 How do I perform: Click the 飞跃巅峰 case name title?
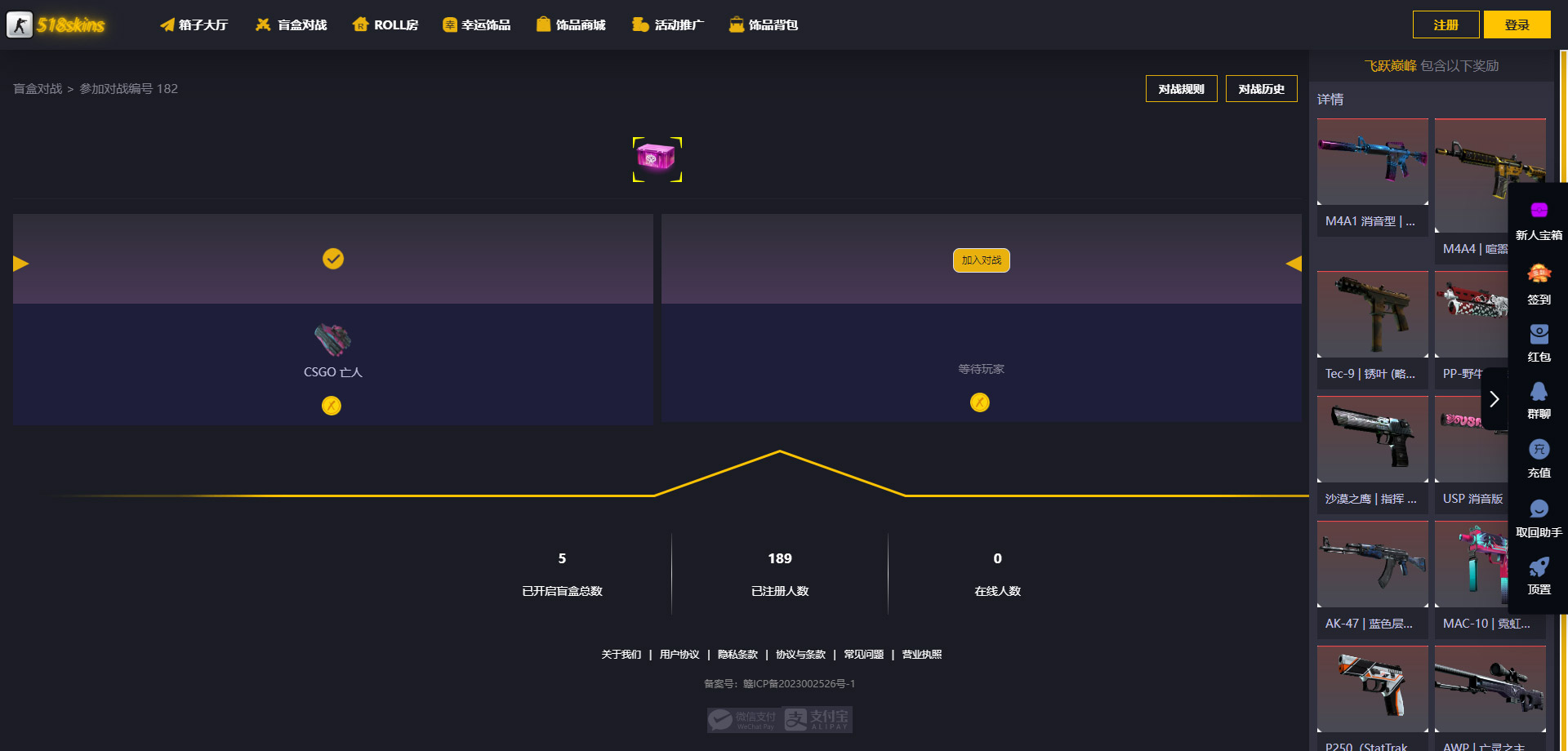pos(1390,65)
